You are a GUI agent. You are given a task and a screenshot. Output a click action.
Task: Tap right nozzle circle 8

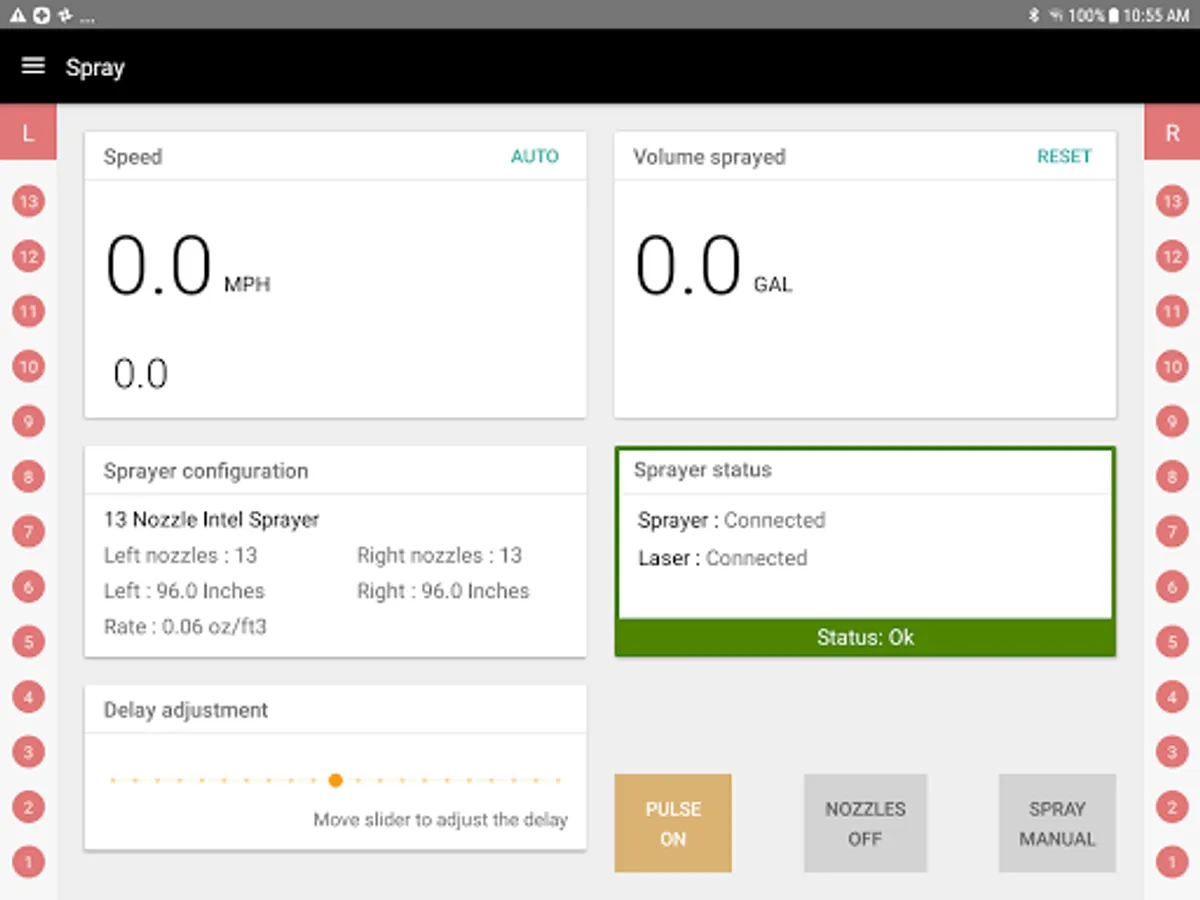click(x=1172, y=477)
